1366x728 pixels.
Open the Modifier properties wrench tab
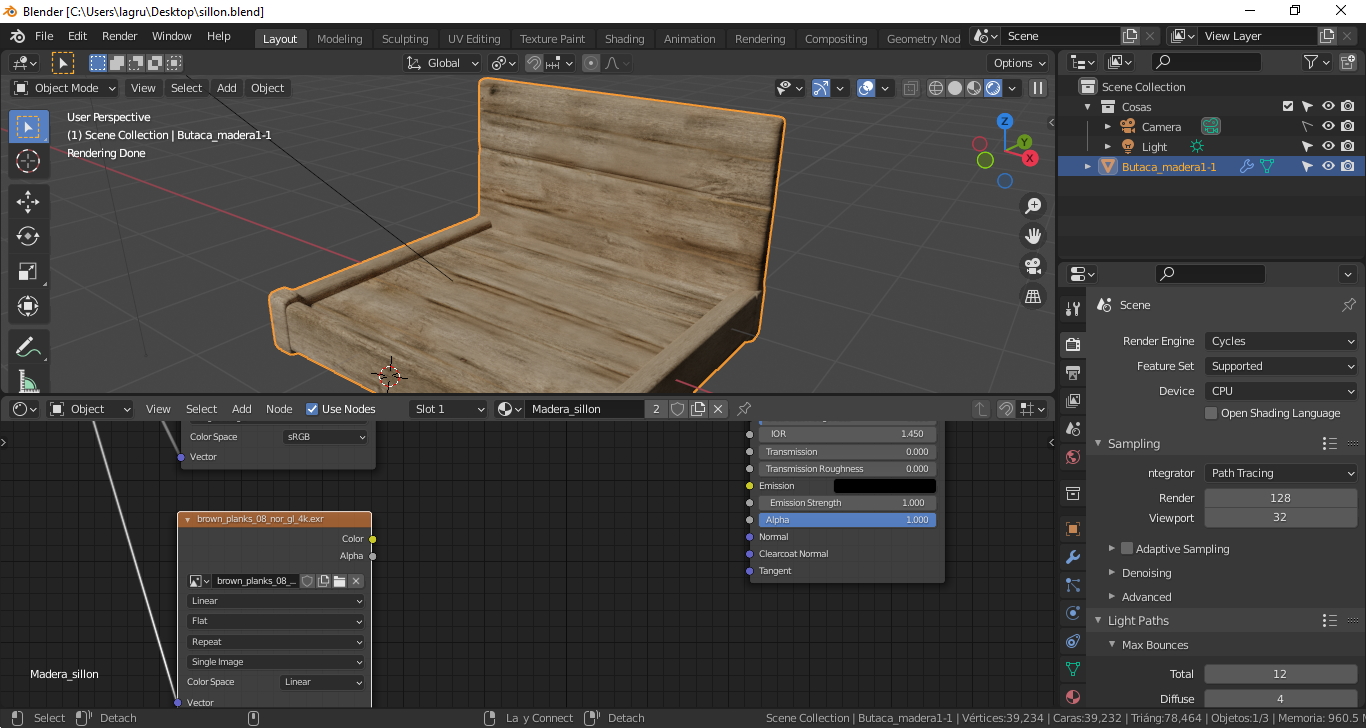coord(1073,557)
